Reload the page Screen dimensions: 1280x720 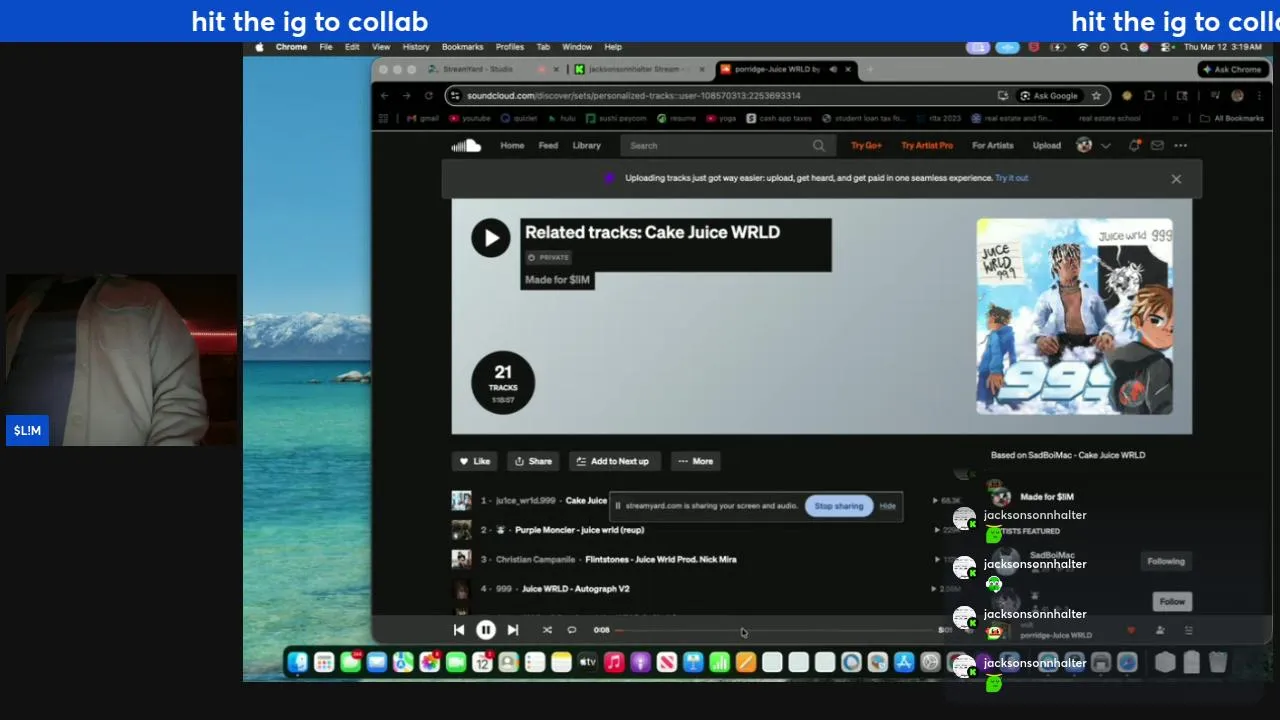point(429,96)
